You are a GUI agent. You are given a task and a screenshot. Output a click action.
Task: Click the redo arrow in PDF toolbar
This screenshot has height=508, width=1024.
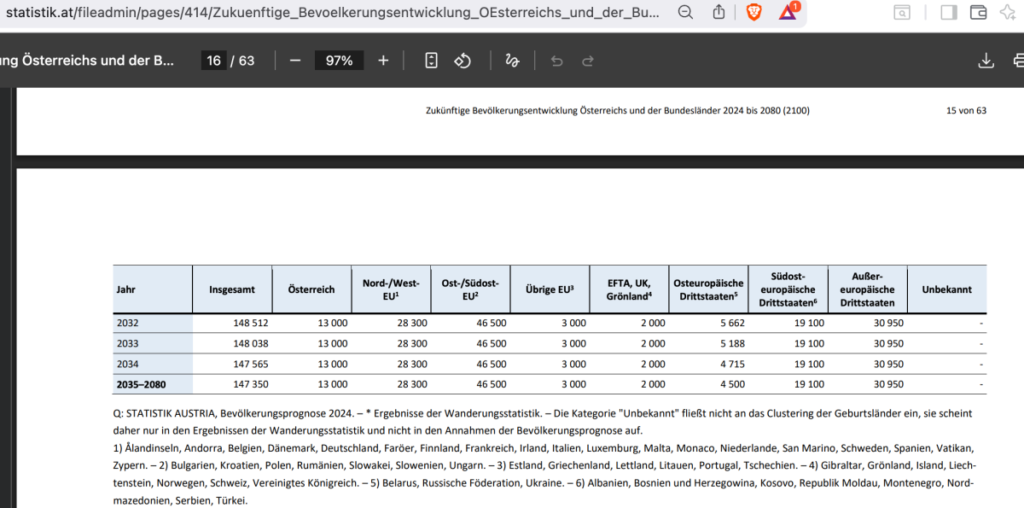[x=588, y=60]
